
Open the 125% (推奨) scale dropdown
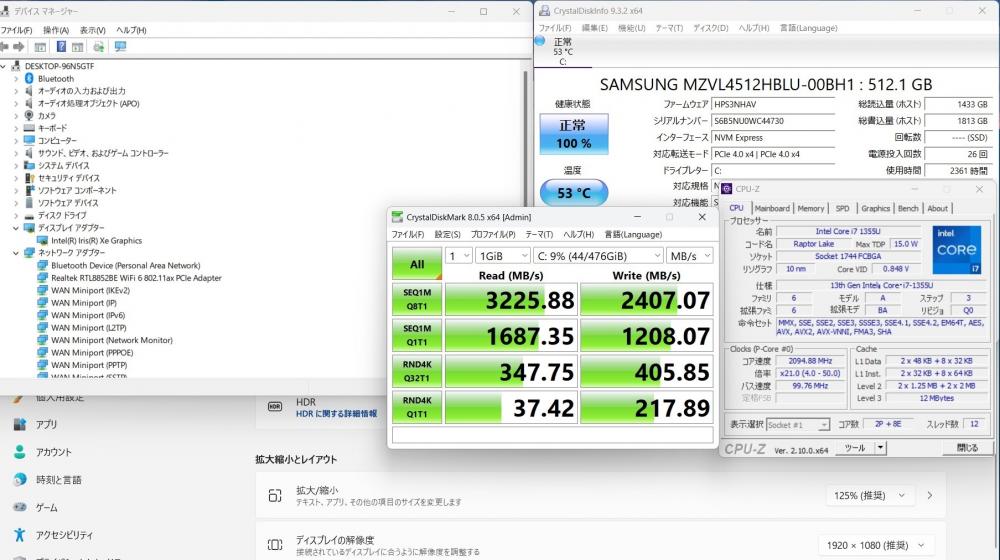869,496
